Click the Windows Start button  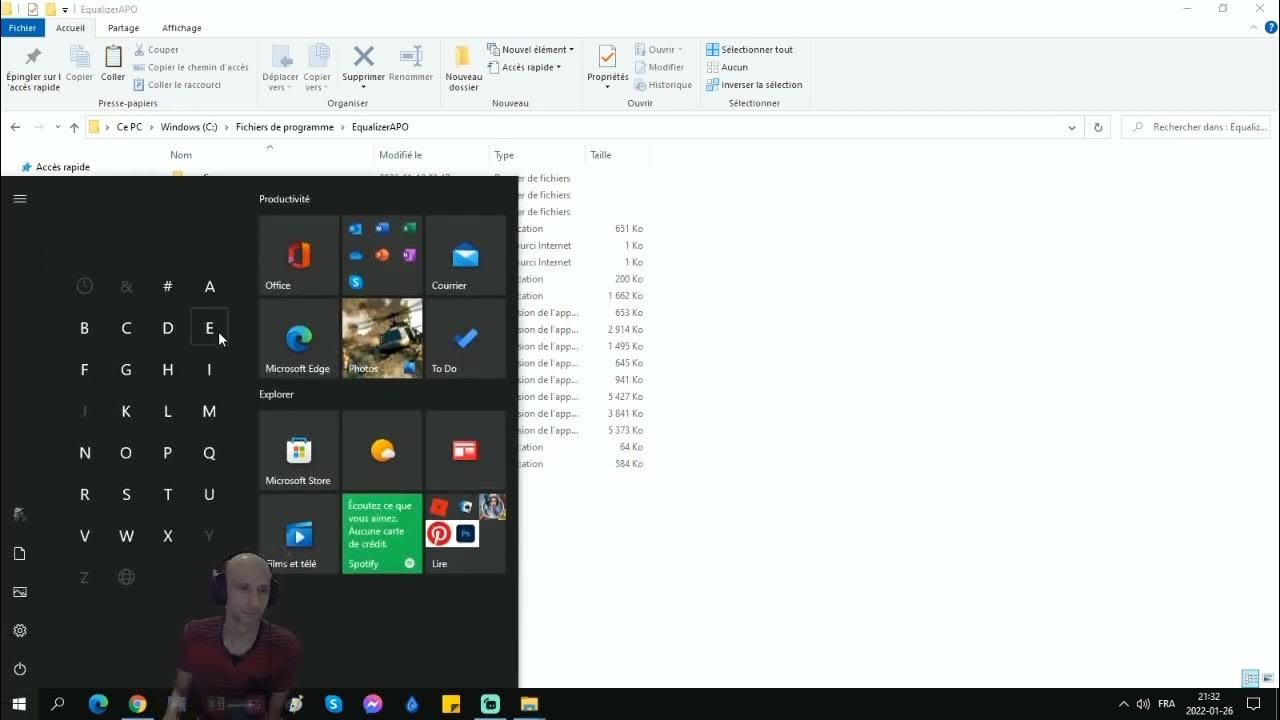click(x=19, y=704)
